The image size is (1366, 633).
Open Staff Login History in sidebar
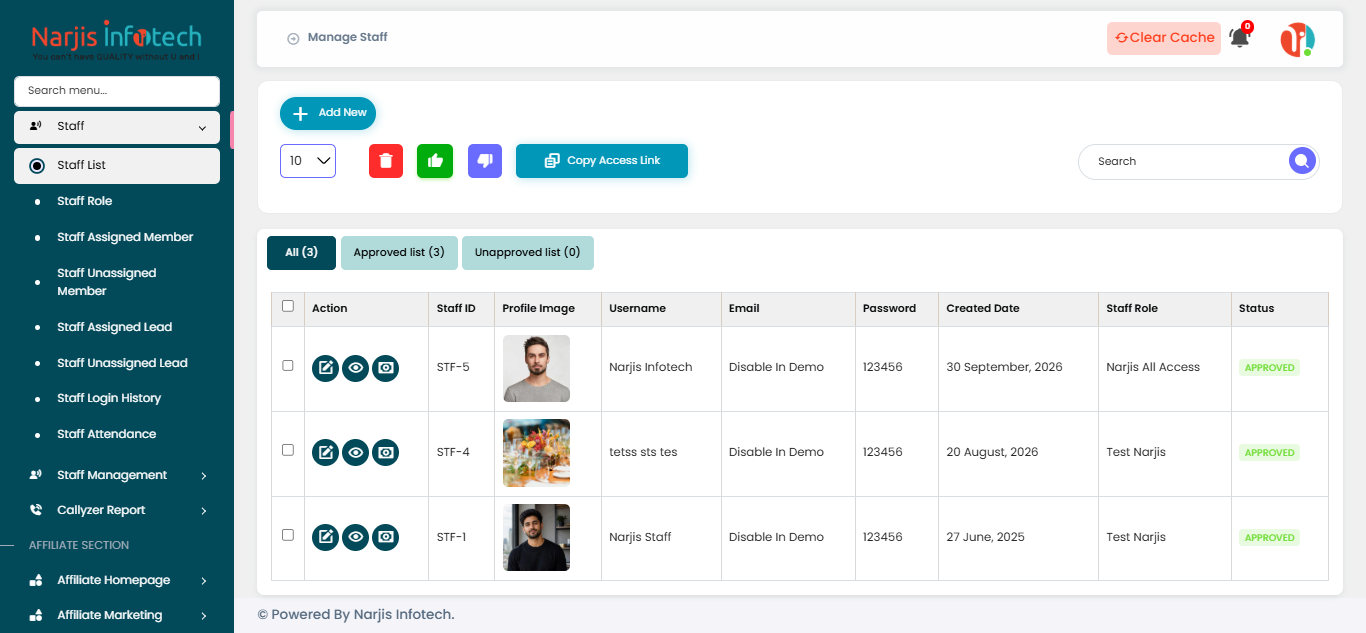click(x=109, y=398)
